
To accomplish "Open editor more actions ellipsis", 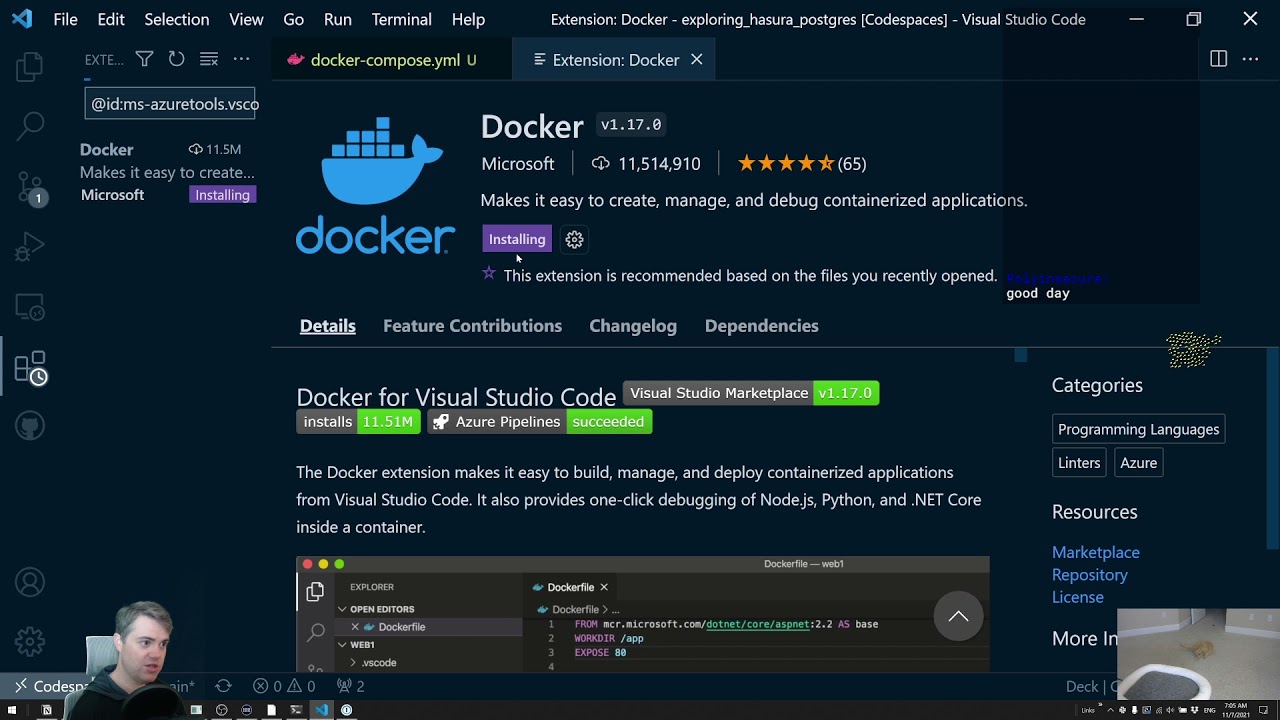I will click(x=1250, y=60).
